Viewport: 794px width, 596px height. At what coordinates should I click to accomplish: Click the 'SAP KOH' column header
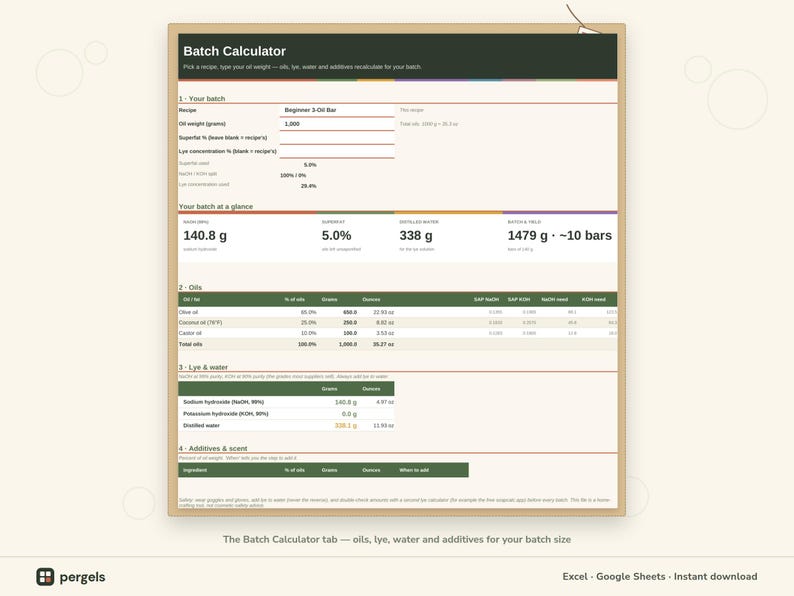[x=519, y=299]
